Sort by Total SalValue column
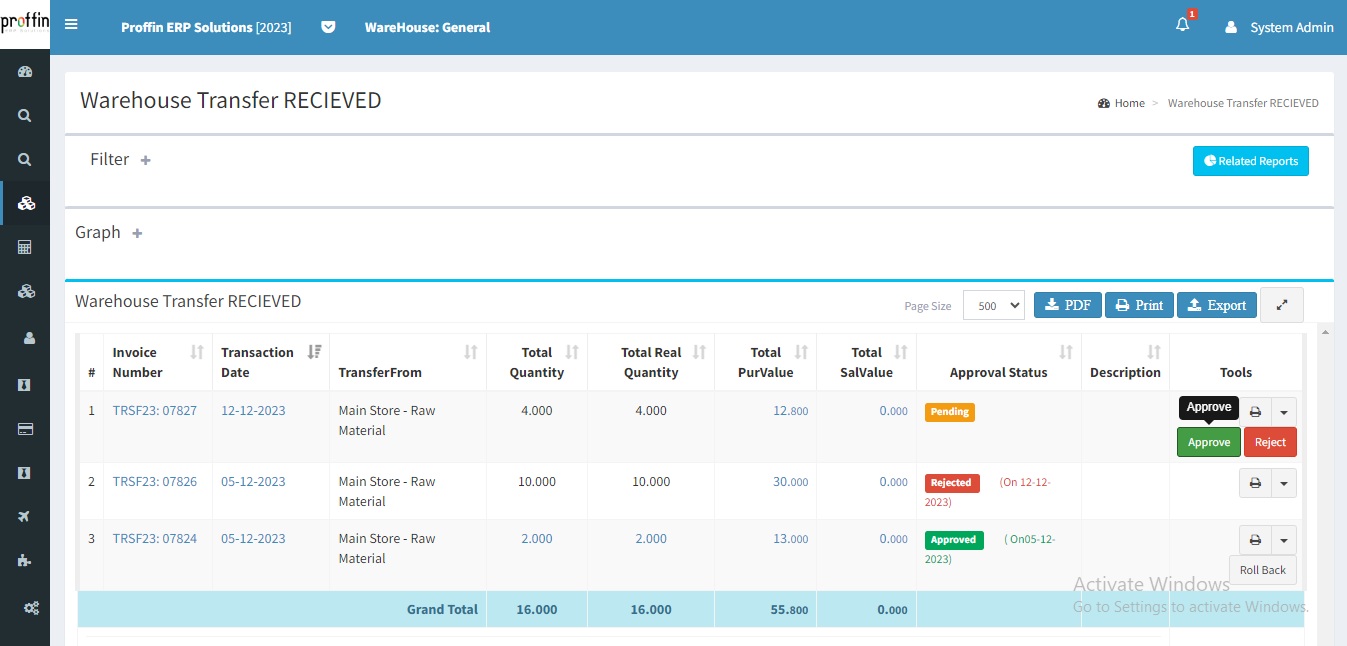Screen dimensions: 1347x646 pyautogui.click(x=900, y=352)
